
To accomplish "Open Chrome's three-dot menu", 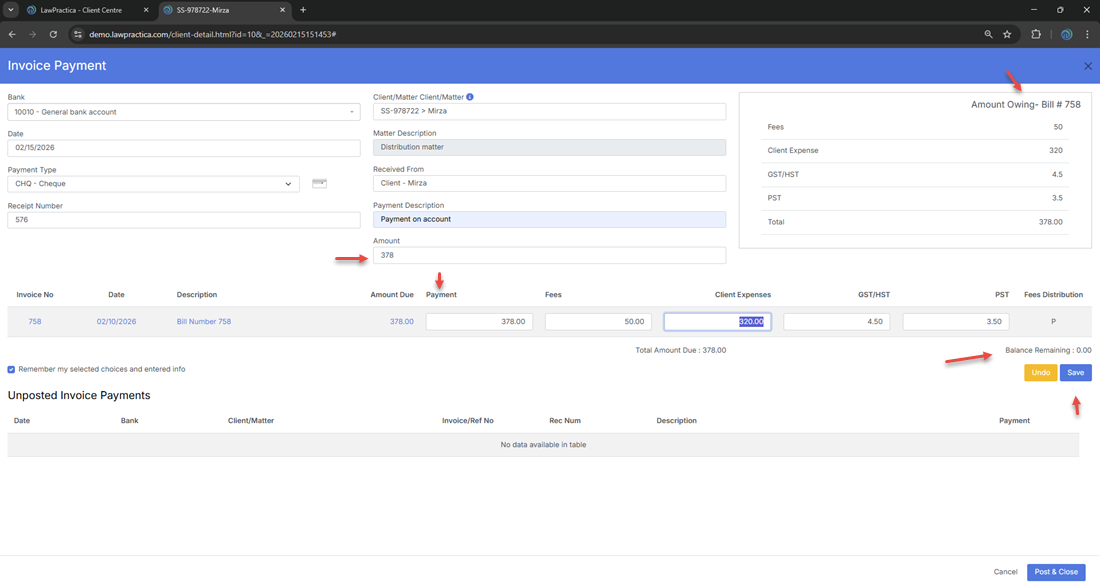I will (x=1087, y=34).
